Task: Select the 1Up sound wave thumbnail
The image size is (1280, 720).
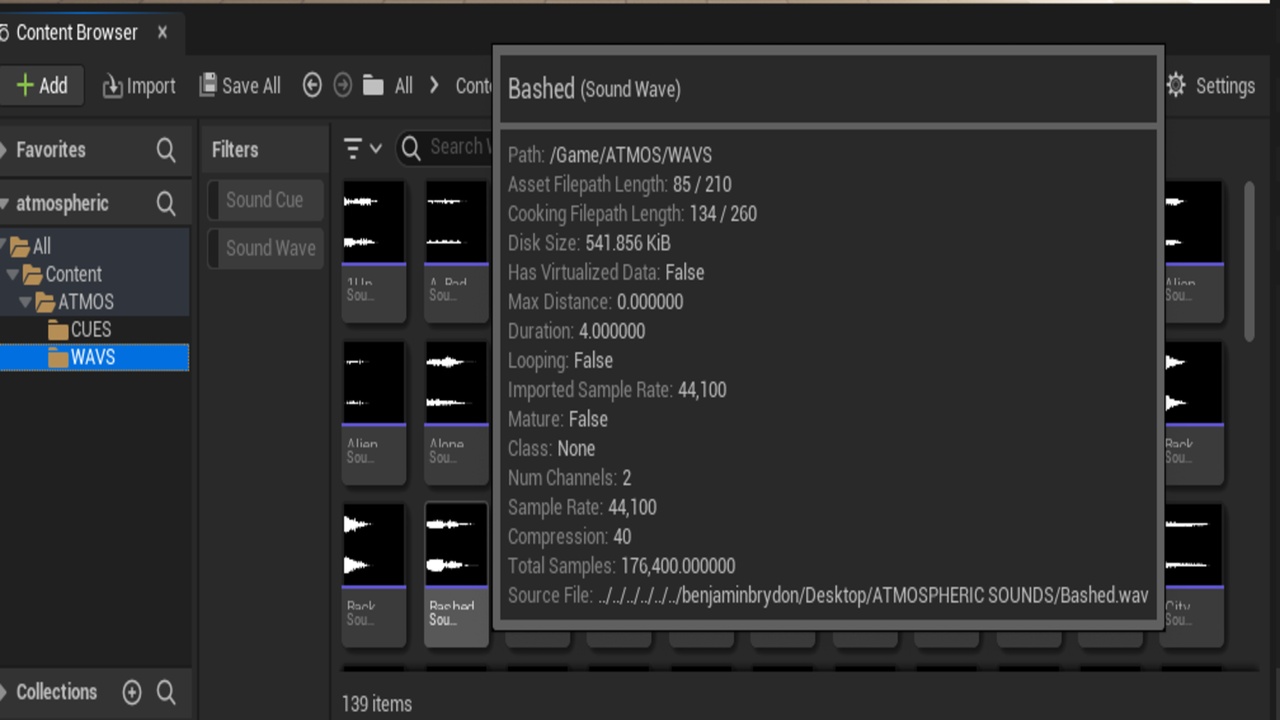Action: tap(374, 251)
